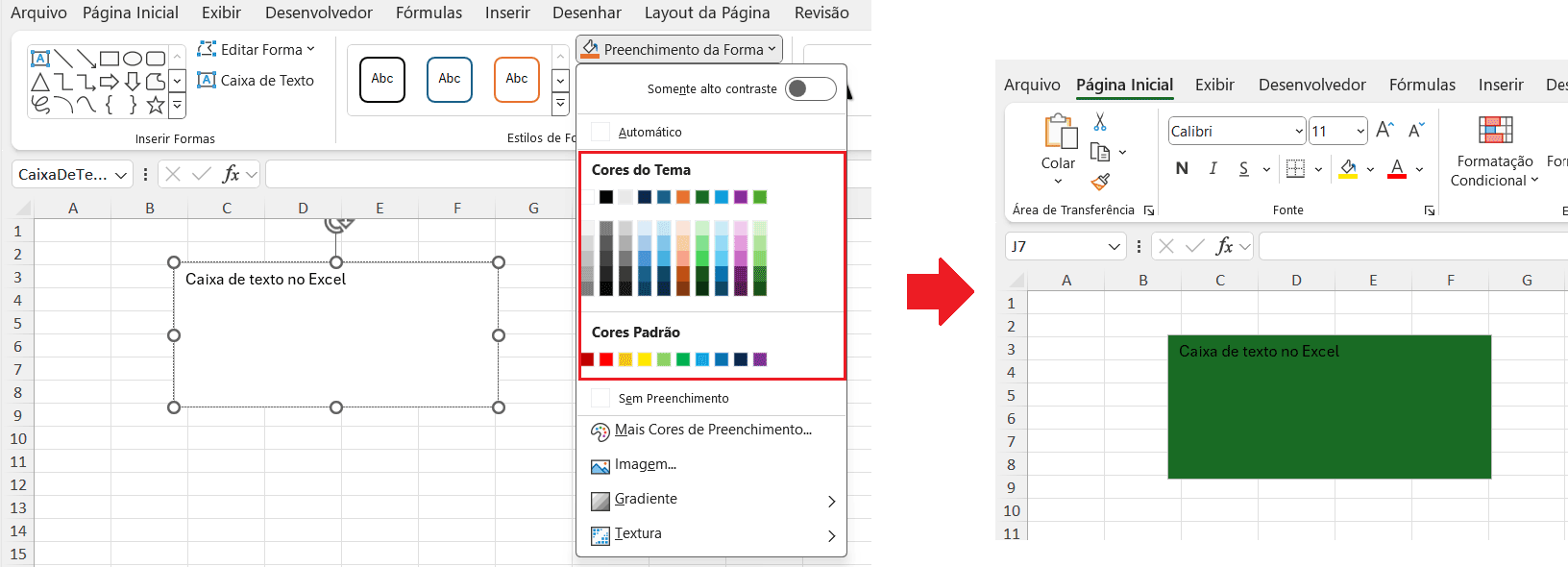This screenshot has height=567, width=1568.
Task: Click the J7 name box field
Action: [x=1055, y=247]
